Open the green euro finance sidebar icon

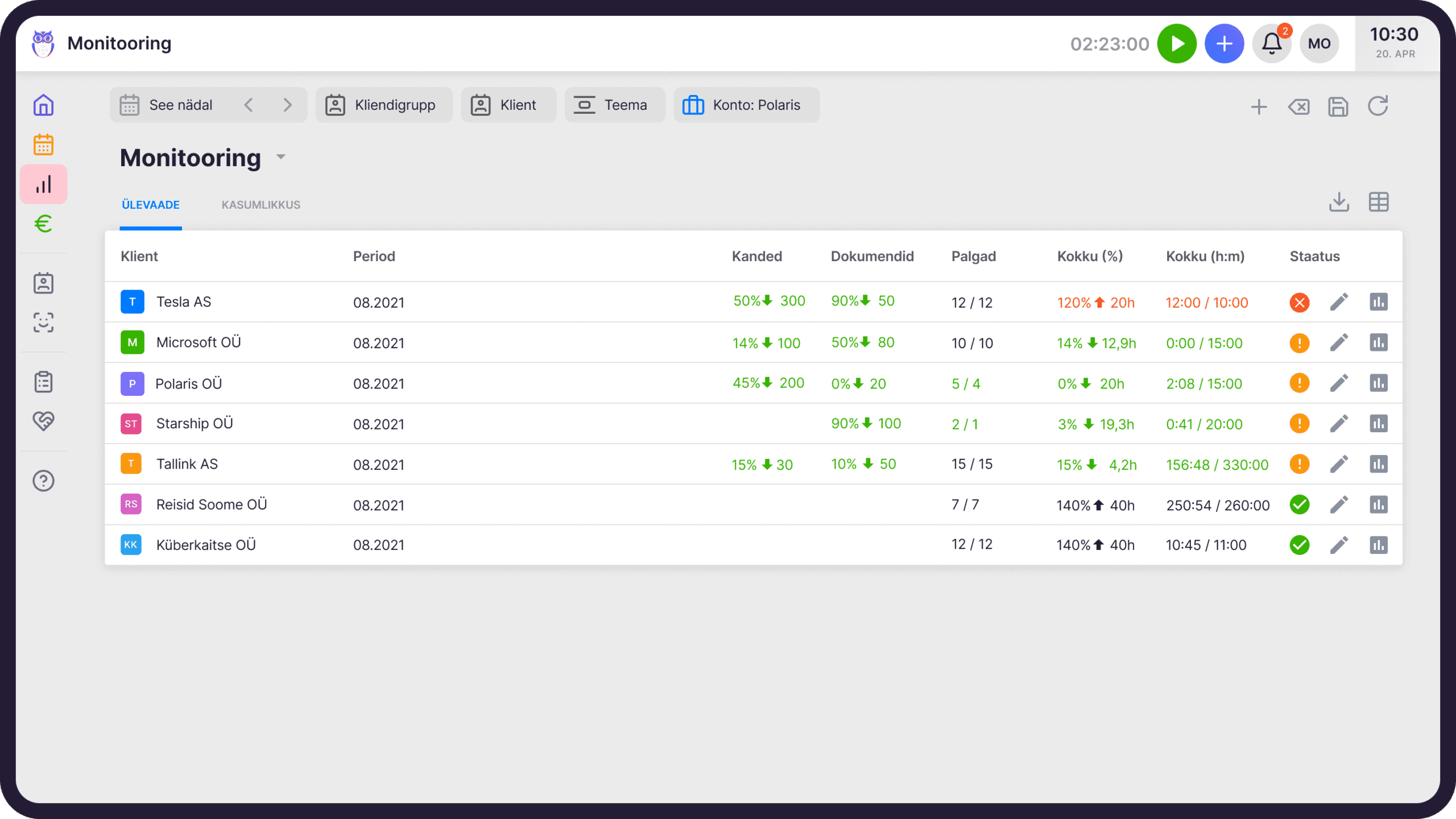click(x=43, y=224)
